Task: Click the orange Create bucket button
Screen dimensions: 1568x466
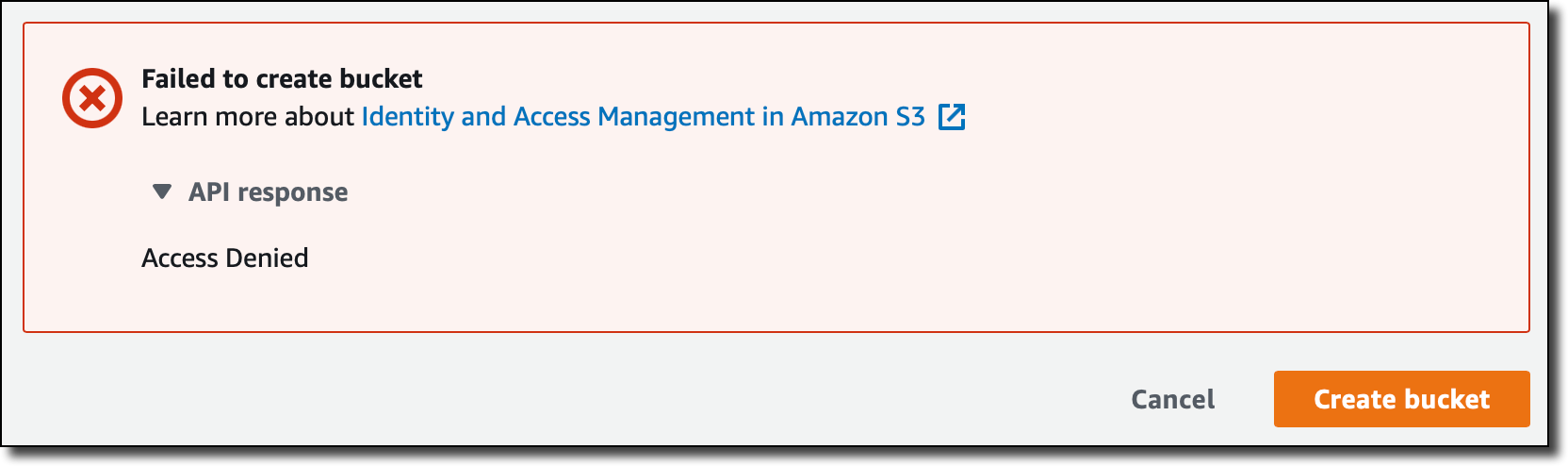Action: 1401,399
